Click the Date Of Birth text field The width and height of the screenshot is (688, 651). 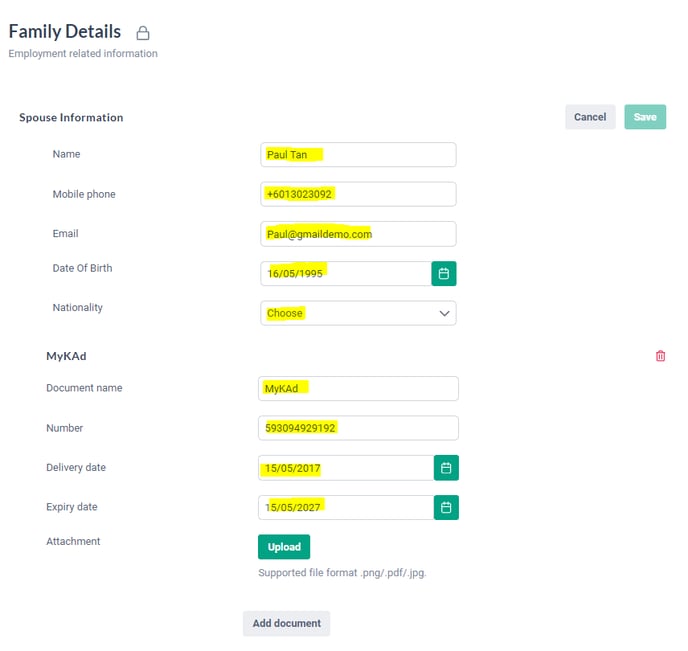click(x=346, y=274)
